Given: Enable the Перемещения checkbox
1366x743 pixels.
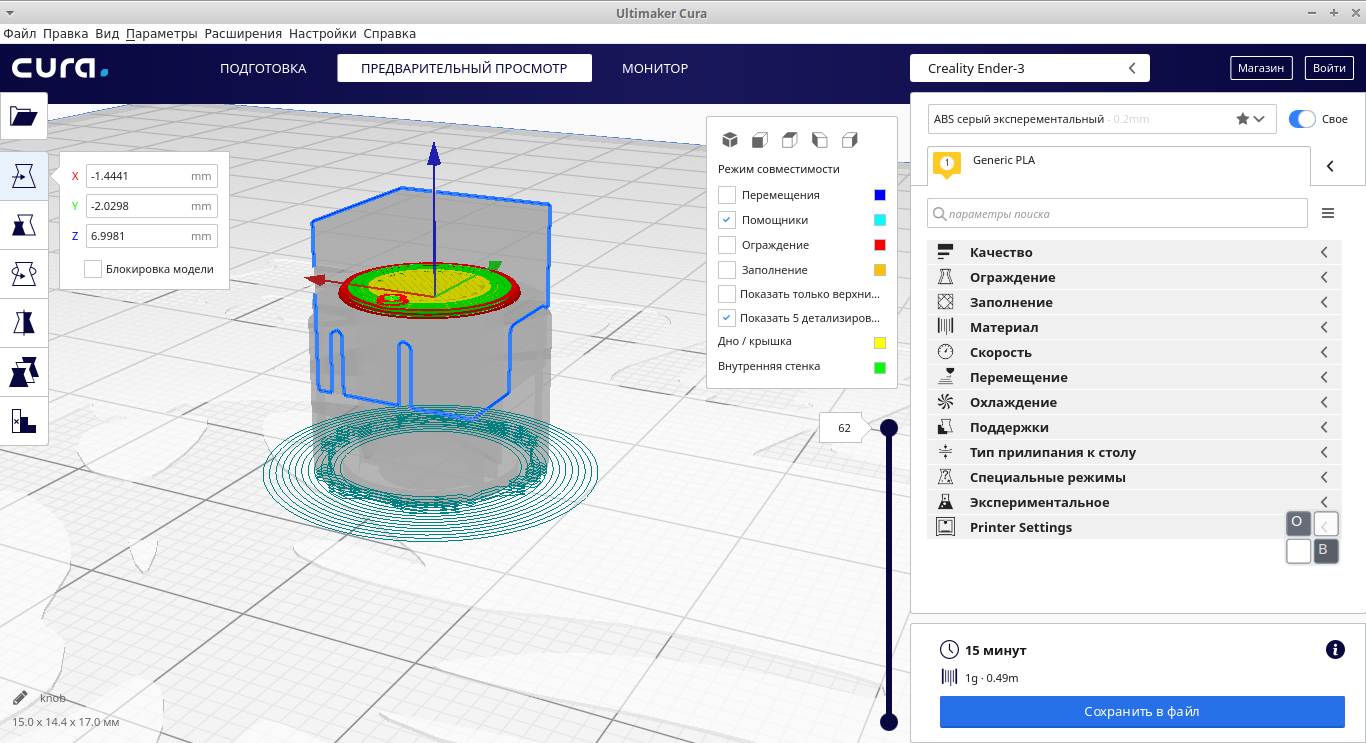Looking at the screenshot, I should 727,195.
